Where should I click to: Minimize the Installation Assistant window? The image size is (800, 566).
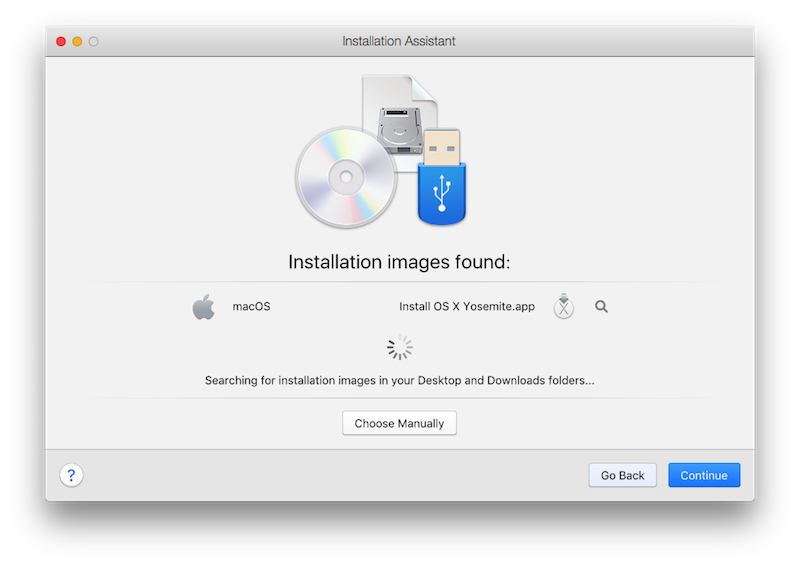tap(78, 41)
